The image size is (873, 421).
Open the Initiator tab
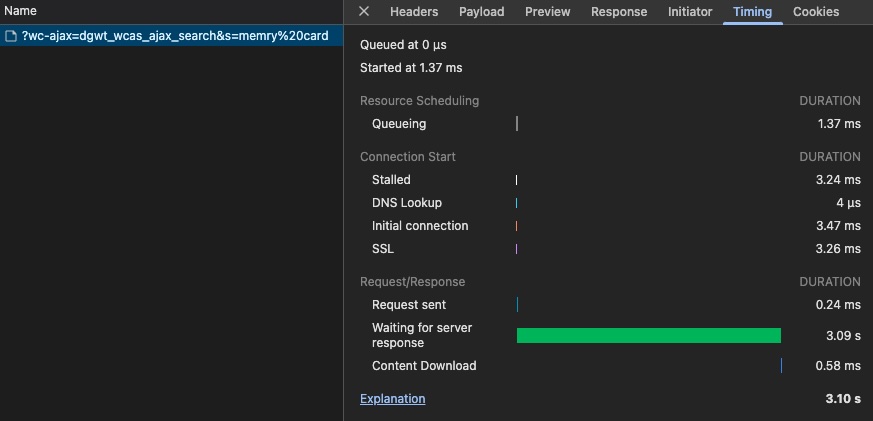pos(690,12)
